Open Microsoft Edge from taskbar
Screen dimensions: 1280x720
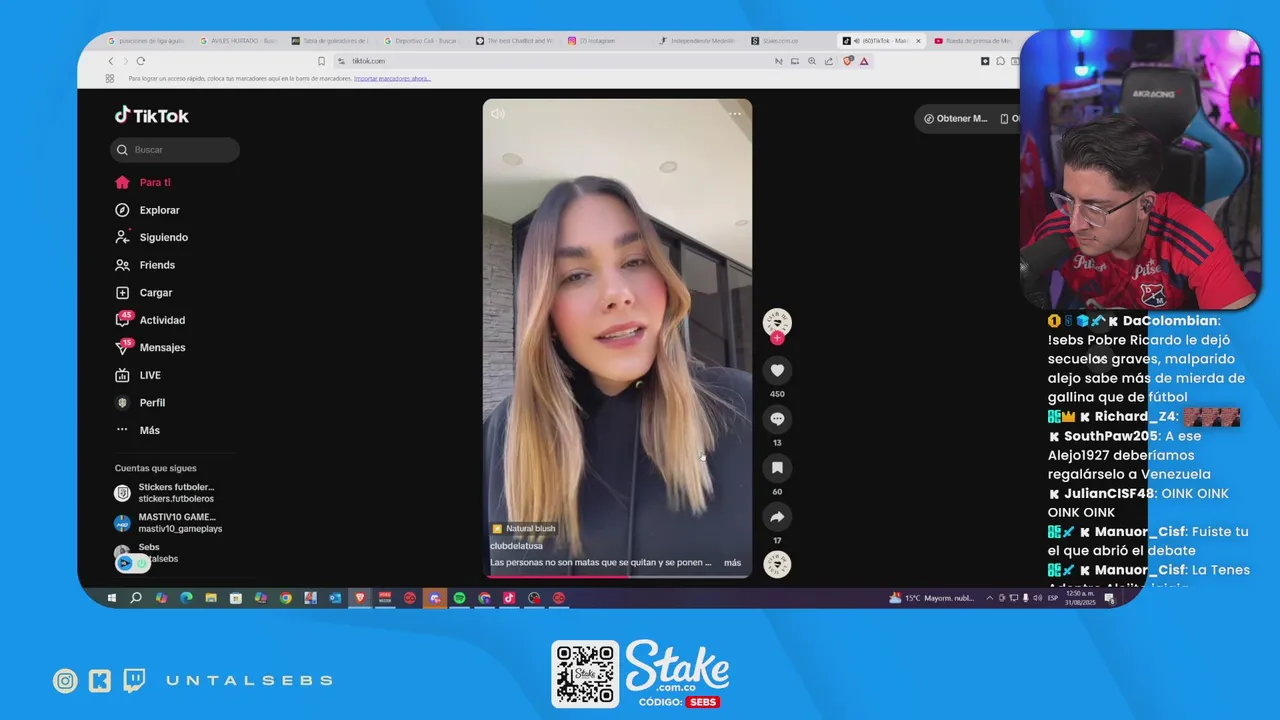click(186, 598)
